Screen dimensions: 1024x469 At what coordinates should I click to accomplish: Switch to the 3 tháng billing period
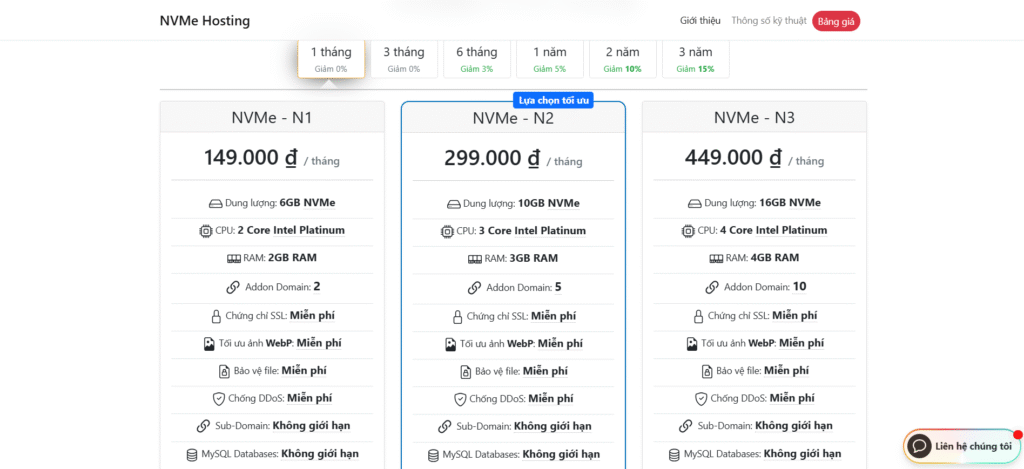click(x=403, y=59)
